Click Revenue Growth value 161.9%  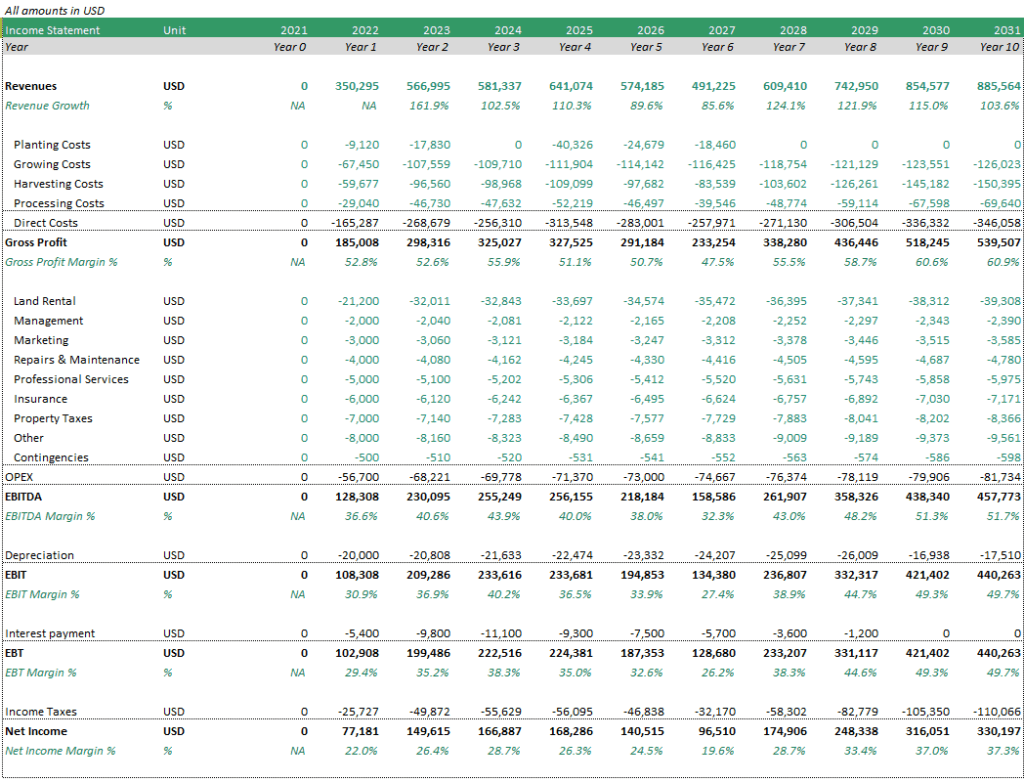[429, 106]
